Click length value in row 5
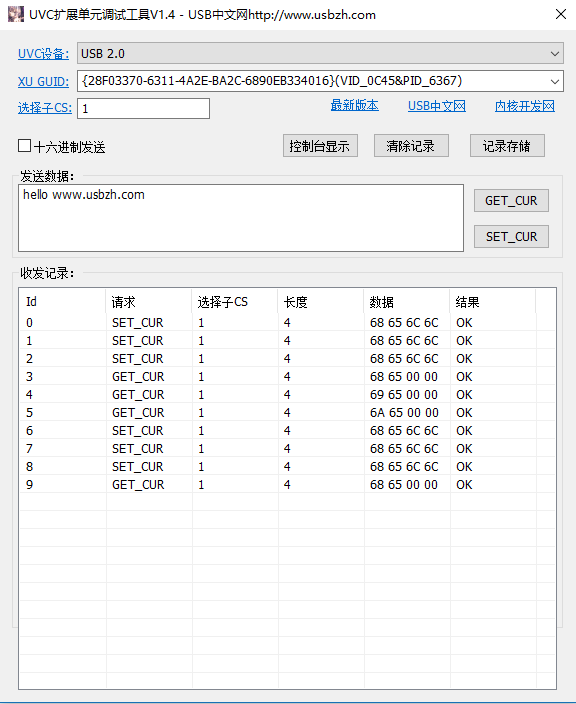The image size is (576, 704). click(287, 413)
